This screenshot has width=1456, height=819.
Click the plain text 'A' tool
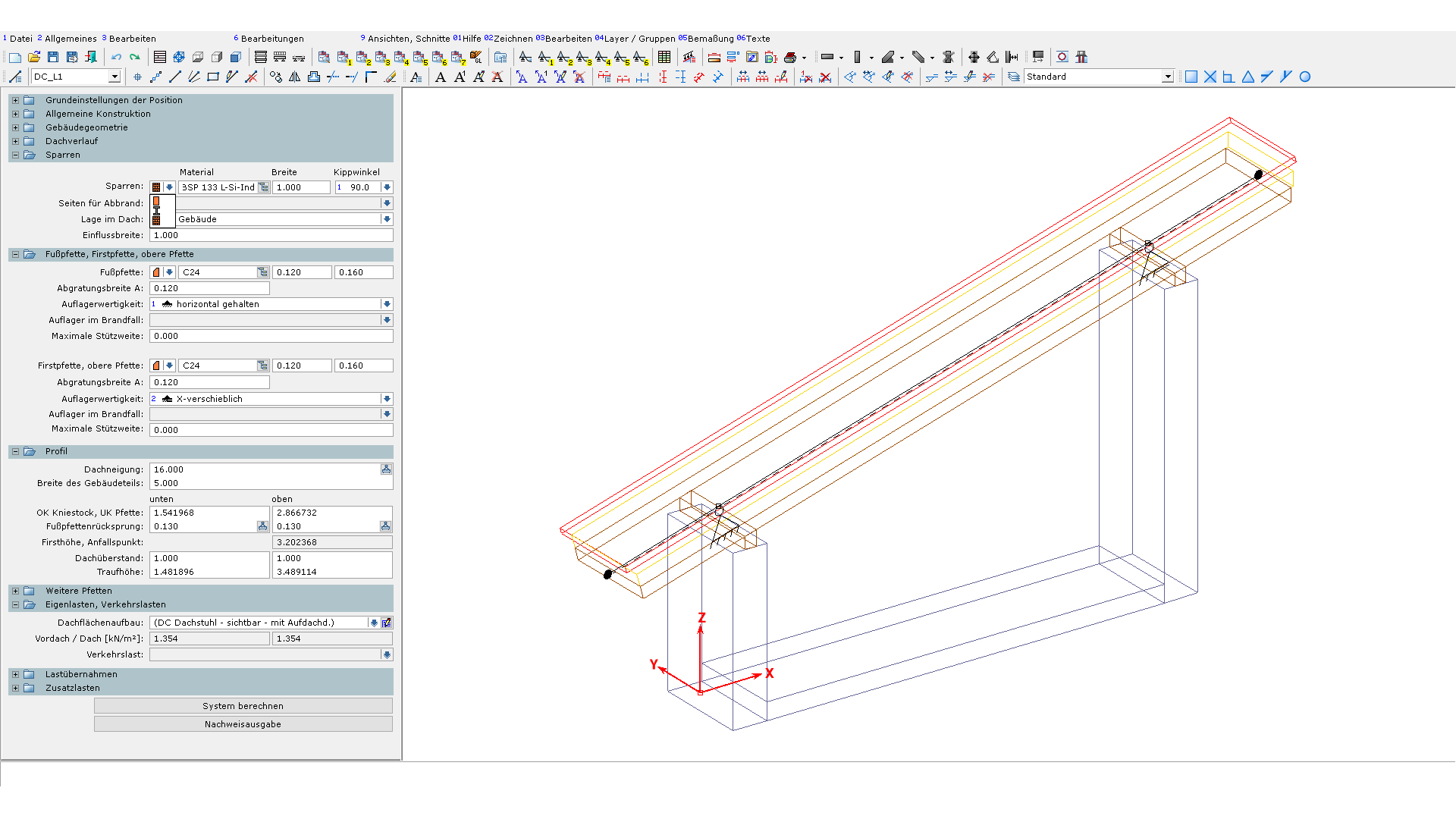[441, 77]
